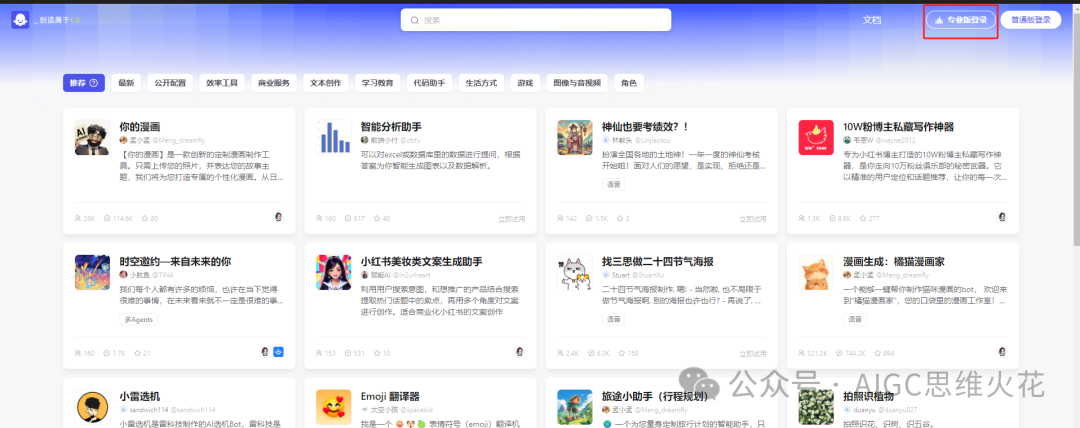The height and width of the screenshot is (428, 1080).
Task: Switch to the 文本创作 tab
Action: tap(326, 83)
